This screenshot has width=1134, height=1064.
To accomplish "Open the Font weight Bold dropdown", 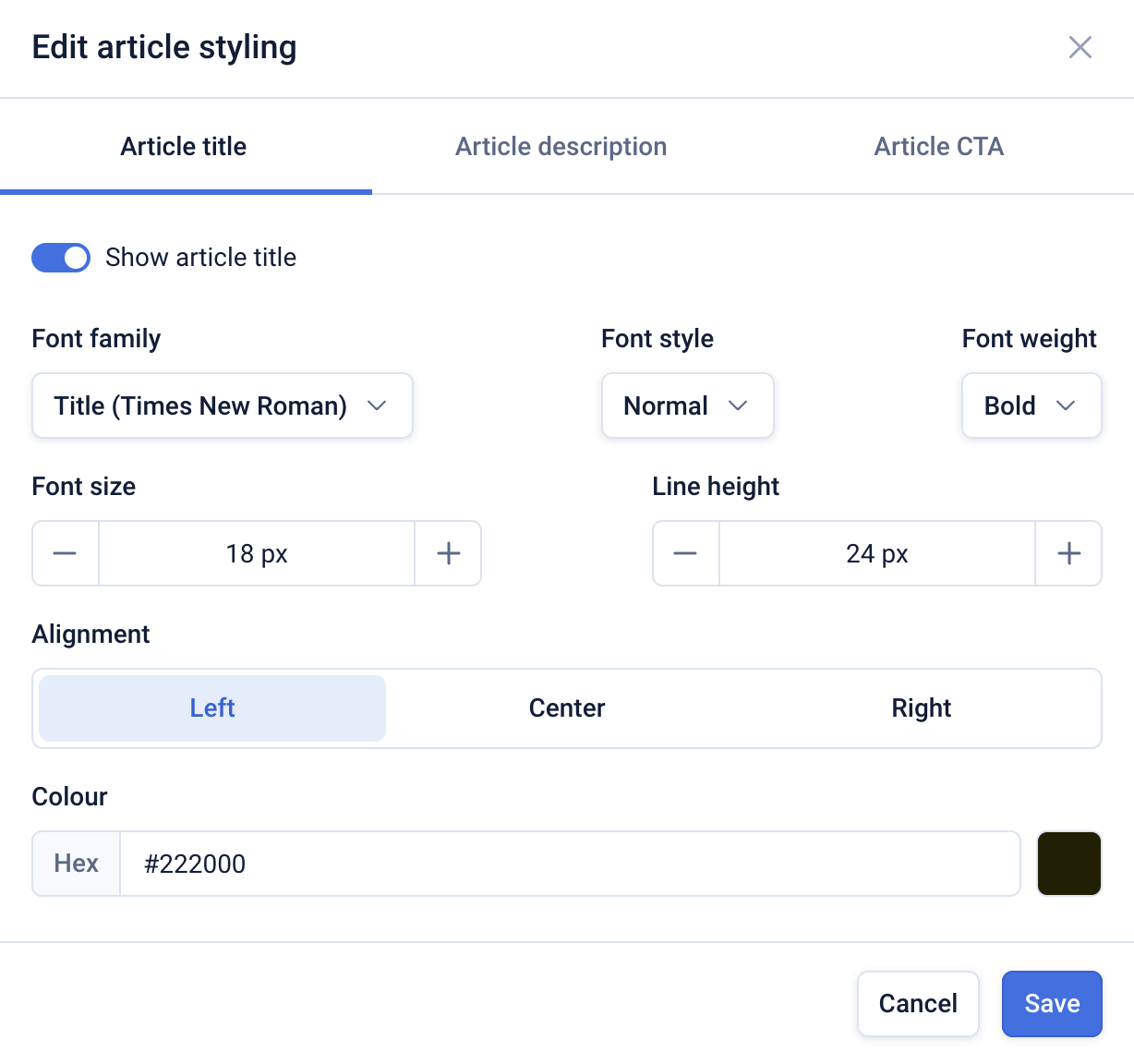I will [1031, 405].
